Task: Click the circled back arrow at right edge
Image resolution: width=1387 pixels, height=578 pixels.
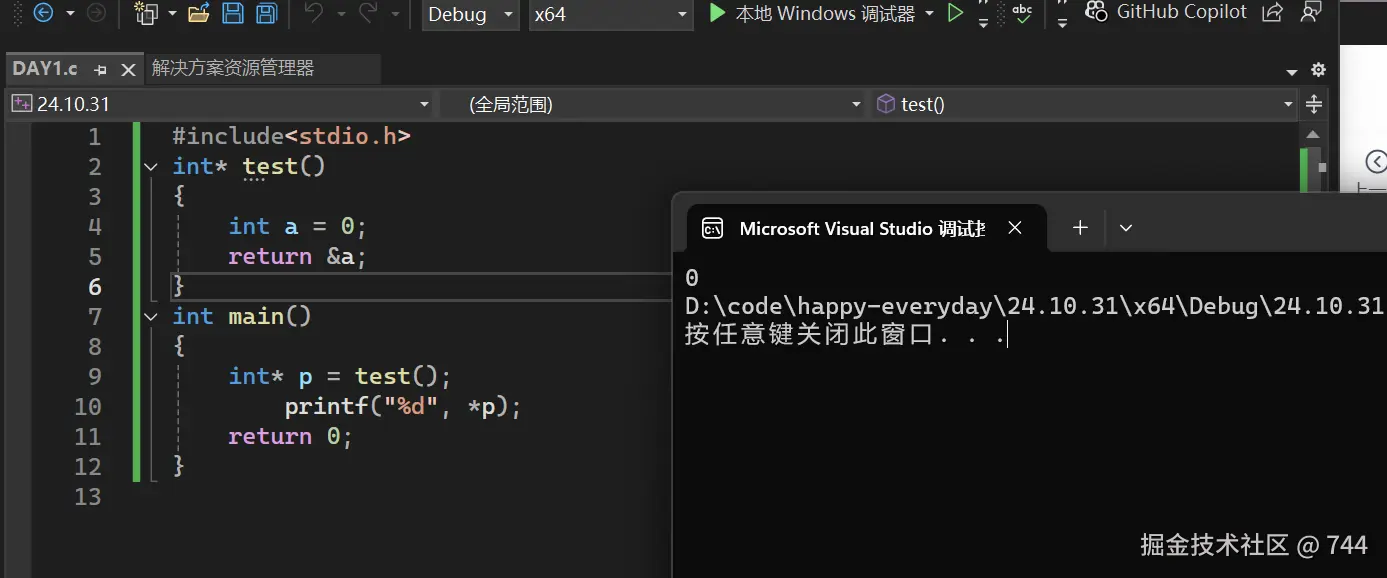Action: tap(1376, 162)
